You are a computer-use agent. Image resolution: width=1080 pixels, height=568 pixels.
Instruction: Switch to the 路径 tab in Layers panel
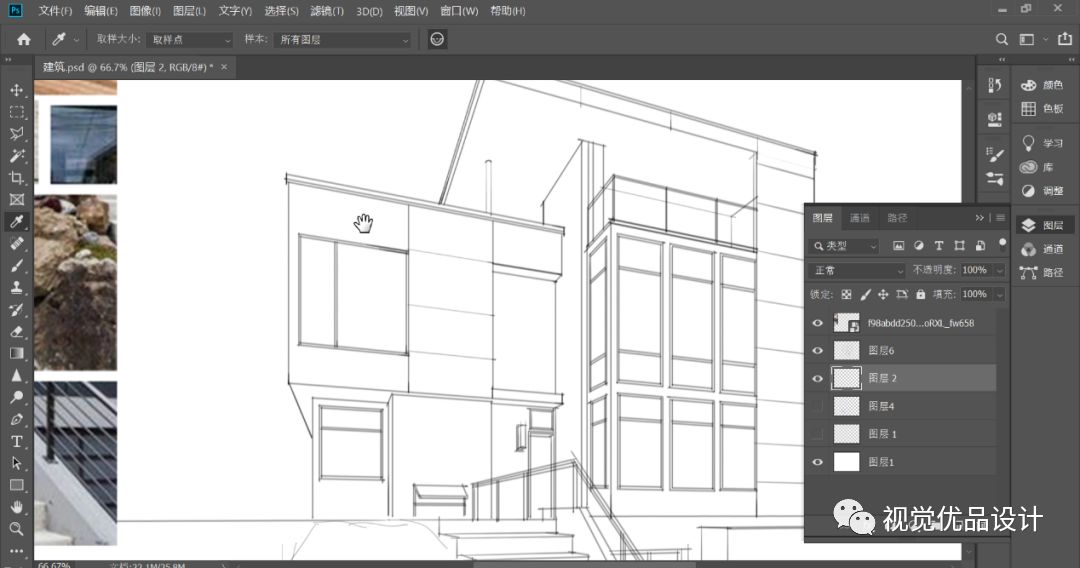click(x=897, y=218)
